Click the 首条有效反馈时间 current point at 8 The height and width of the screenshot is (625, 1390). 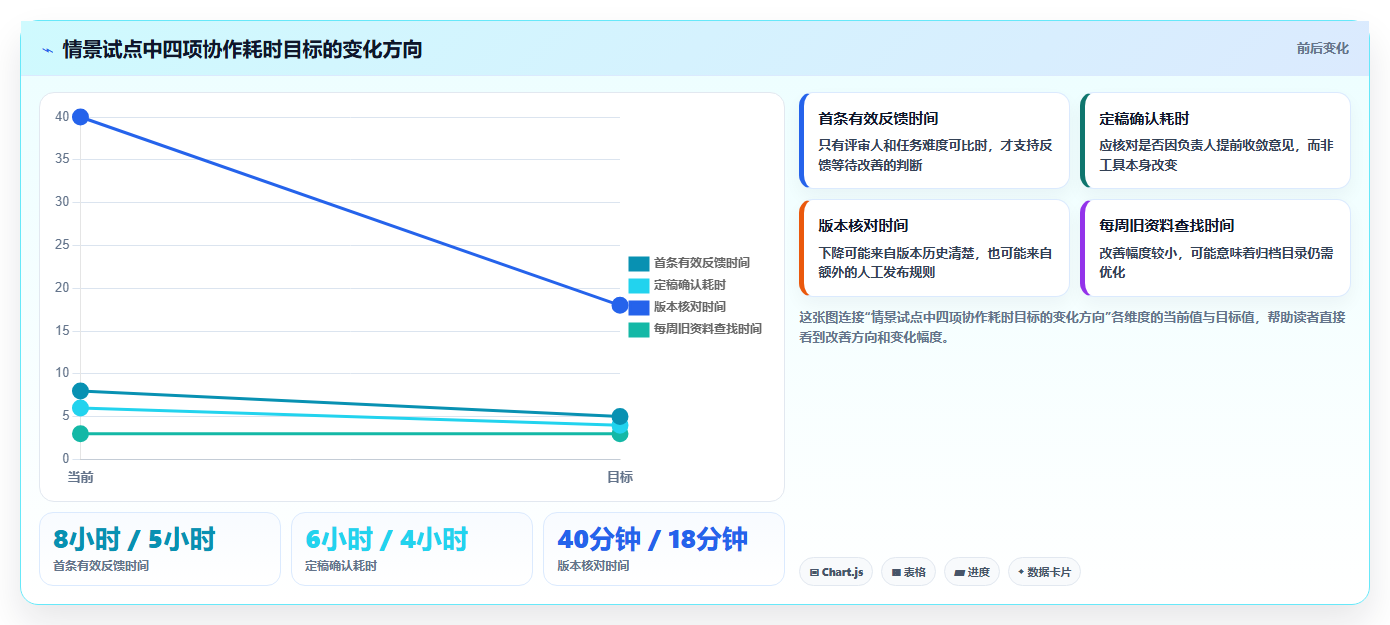pyautogui.click(x=80, y=391)
